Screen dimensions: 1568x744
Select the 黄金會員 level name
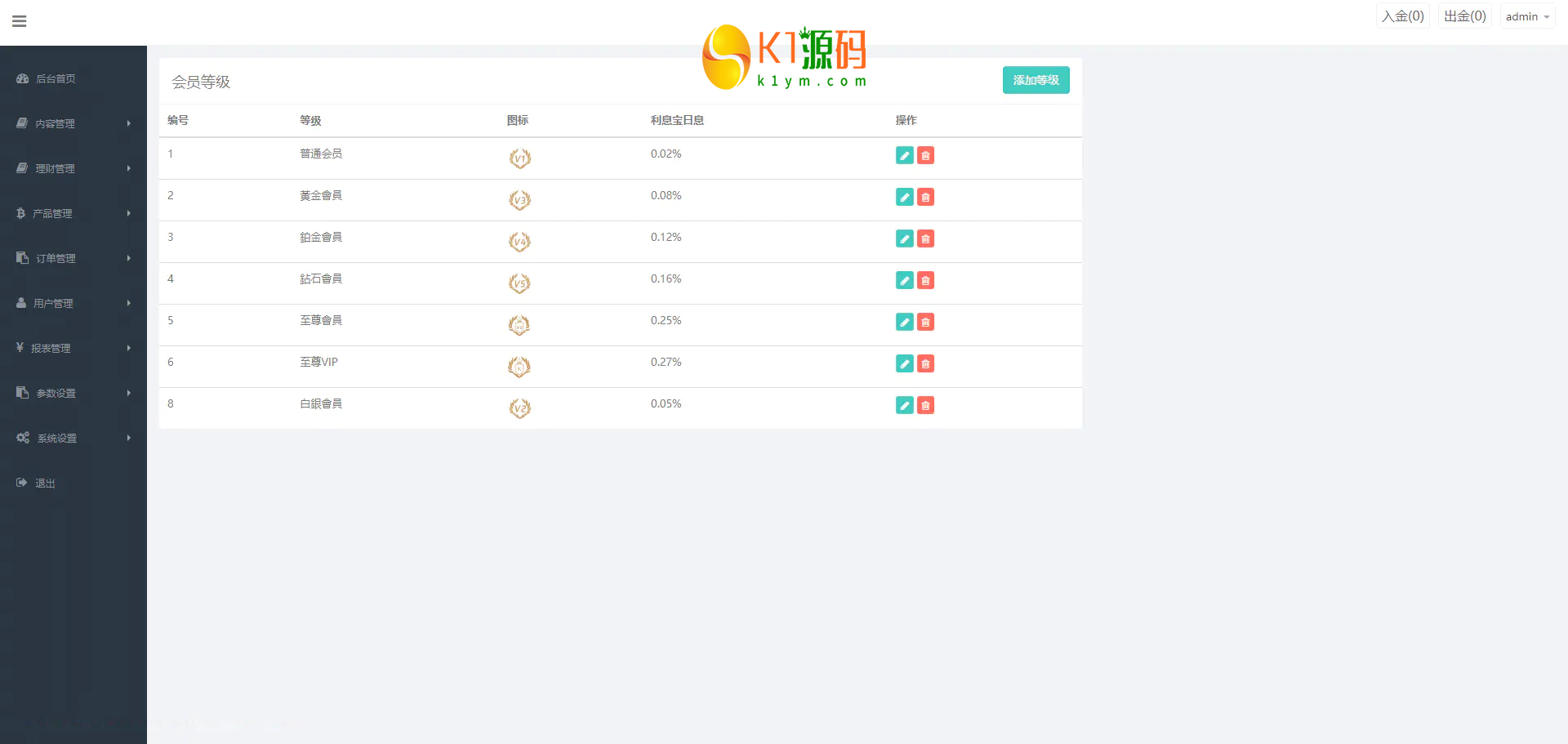click(x=321, y=196)
